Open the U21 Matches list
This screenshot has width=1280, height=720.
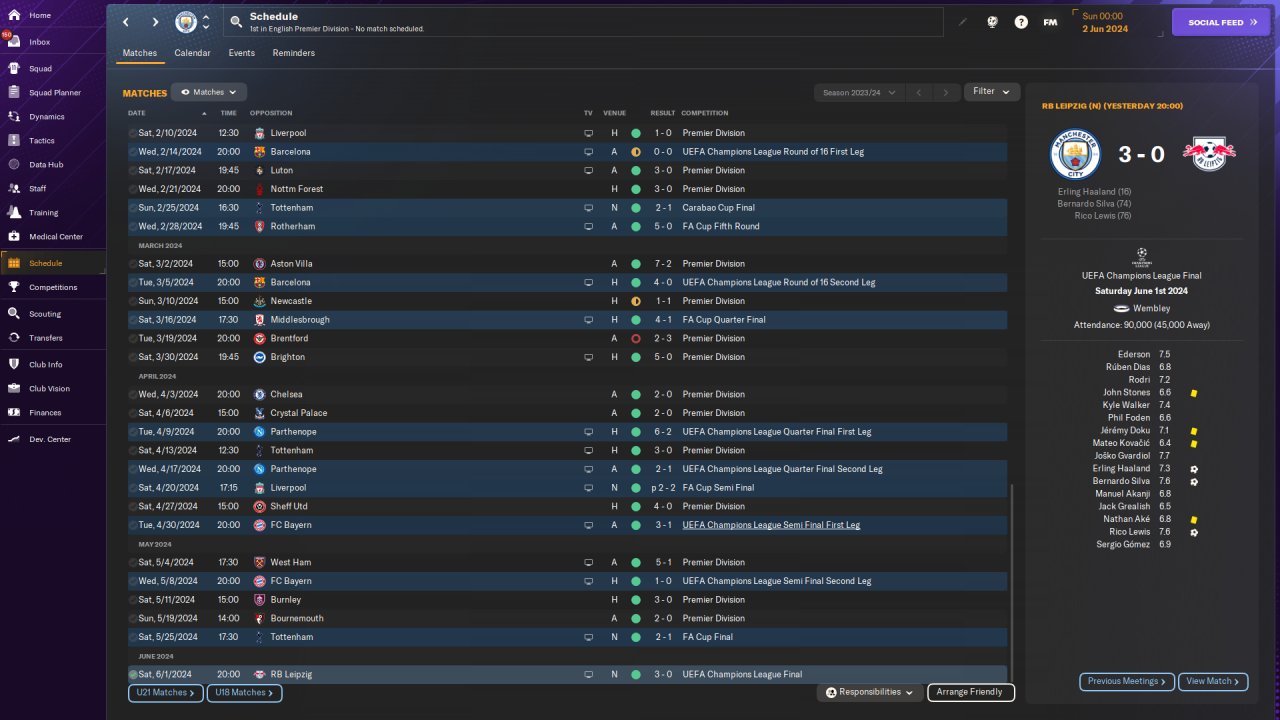pyautogui.click(x=166, y=692)
